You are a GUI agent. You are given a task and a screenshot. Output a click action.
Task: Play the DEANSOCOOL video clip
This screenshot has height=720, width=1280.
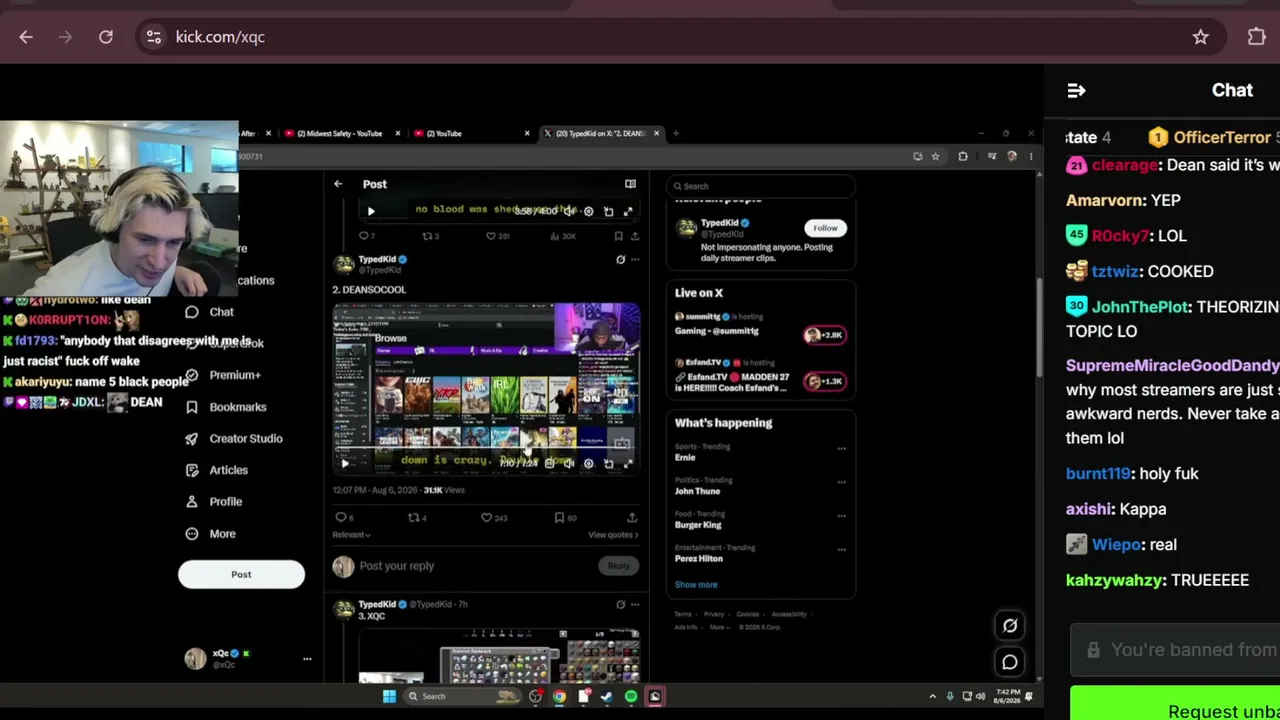pos(345,463)
